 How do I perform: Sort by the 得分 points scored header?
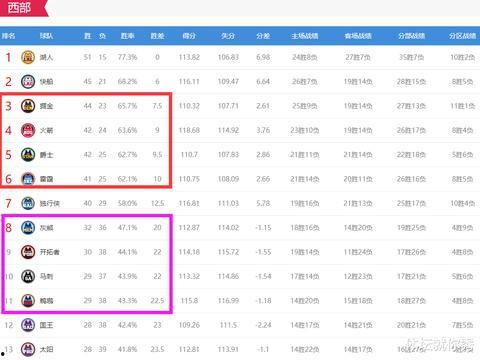coord(189,36)
